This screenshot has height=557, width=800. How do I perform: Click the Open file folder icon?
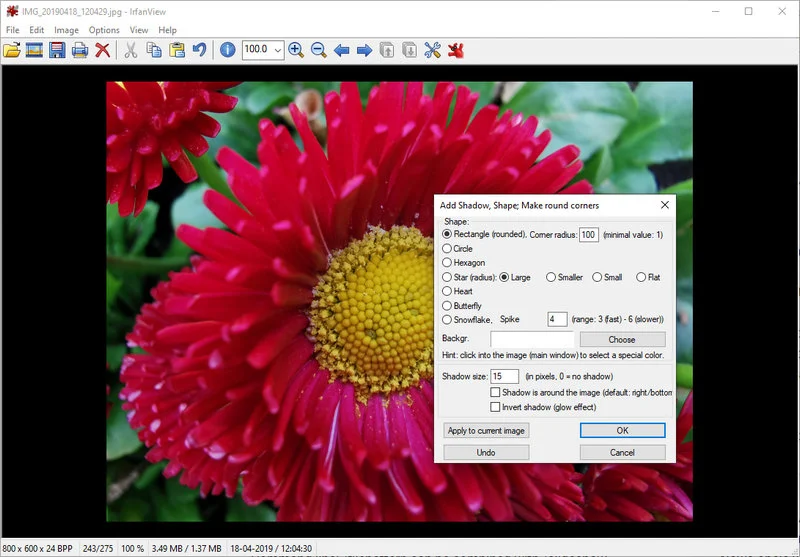pyautogui.click(x=12, y=50)
